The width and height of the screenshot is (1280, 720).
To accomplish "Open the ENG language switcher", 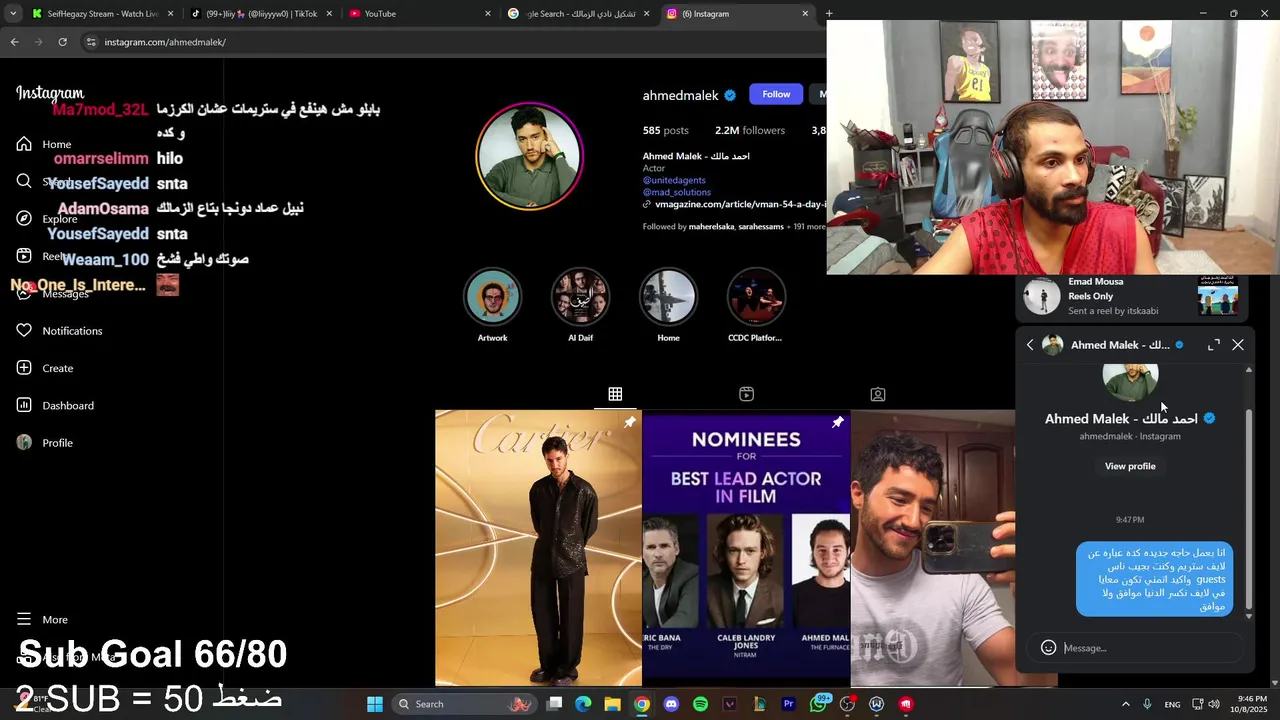I will [x=1172, y=704].
